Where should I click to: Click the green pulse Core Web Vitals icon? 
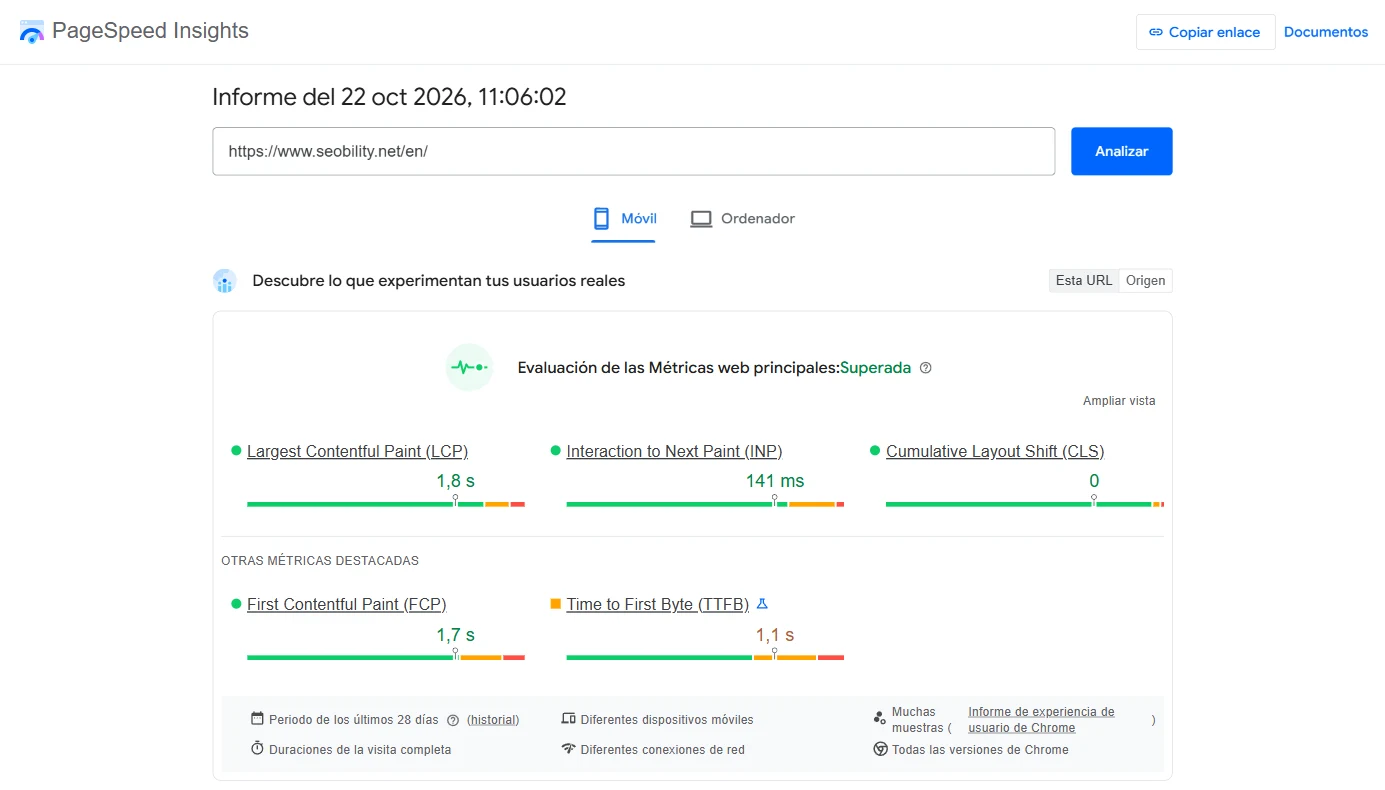tap(469, 367)
